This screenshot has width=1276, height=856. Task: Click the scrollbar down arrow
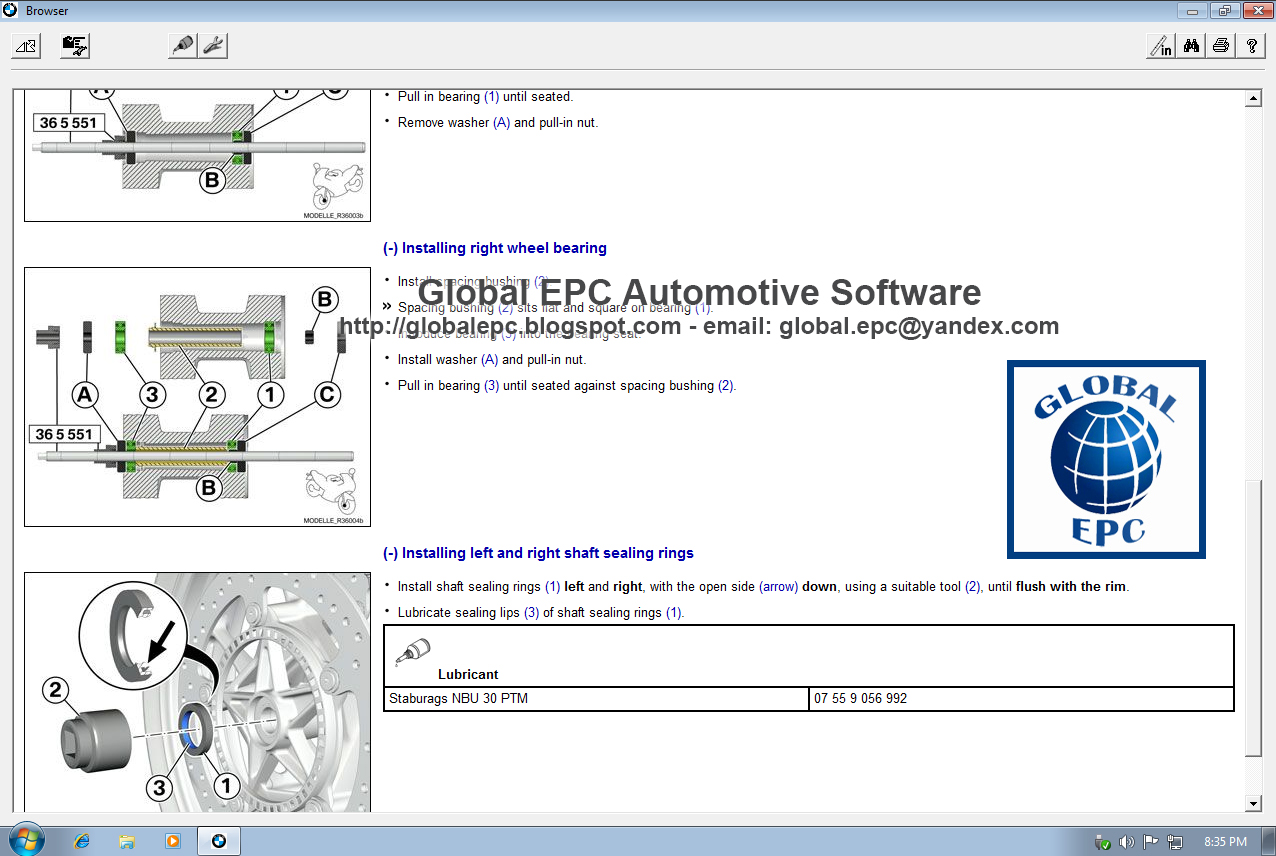(x=1254, y=803)
